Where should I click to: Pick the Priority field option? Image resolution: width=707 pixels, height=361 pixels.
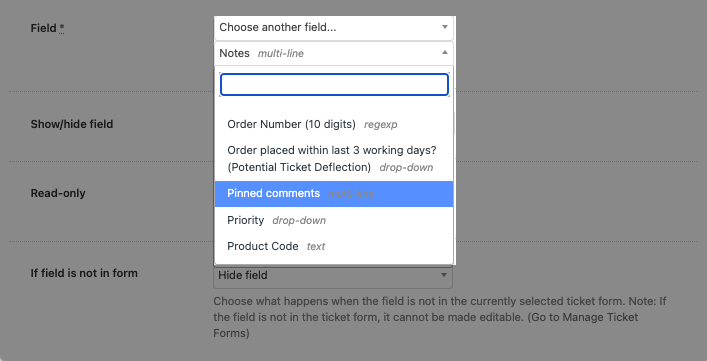tap(334, 220)
